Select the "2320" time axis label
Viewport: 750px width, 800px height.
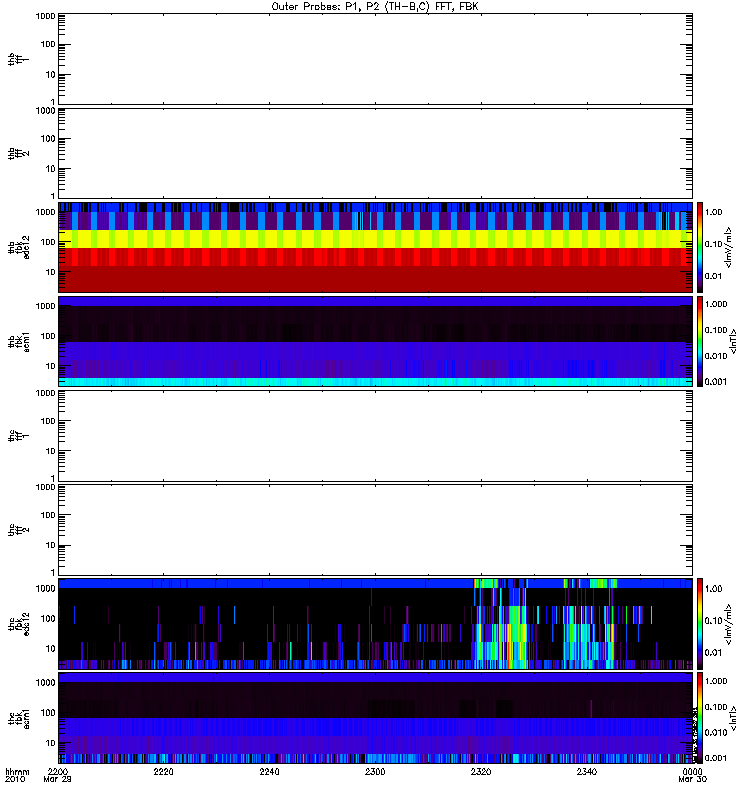(x=481, y=771)
